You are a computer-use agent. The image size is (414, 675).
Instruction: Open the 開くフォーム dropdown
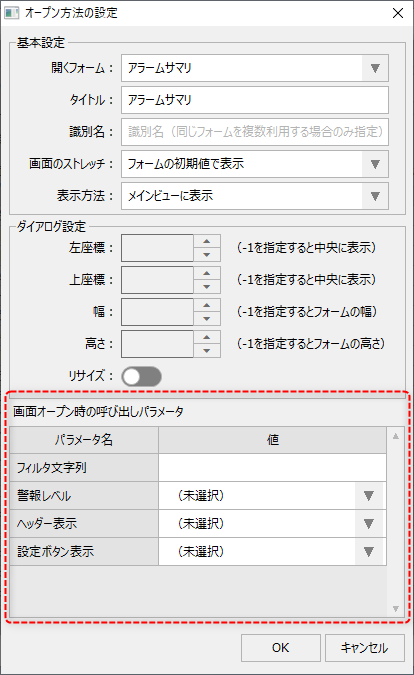click(x=375, y=68)
